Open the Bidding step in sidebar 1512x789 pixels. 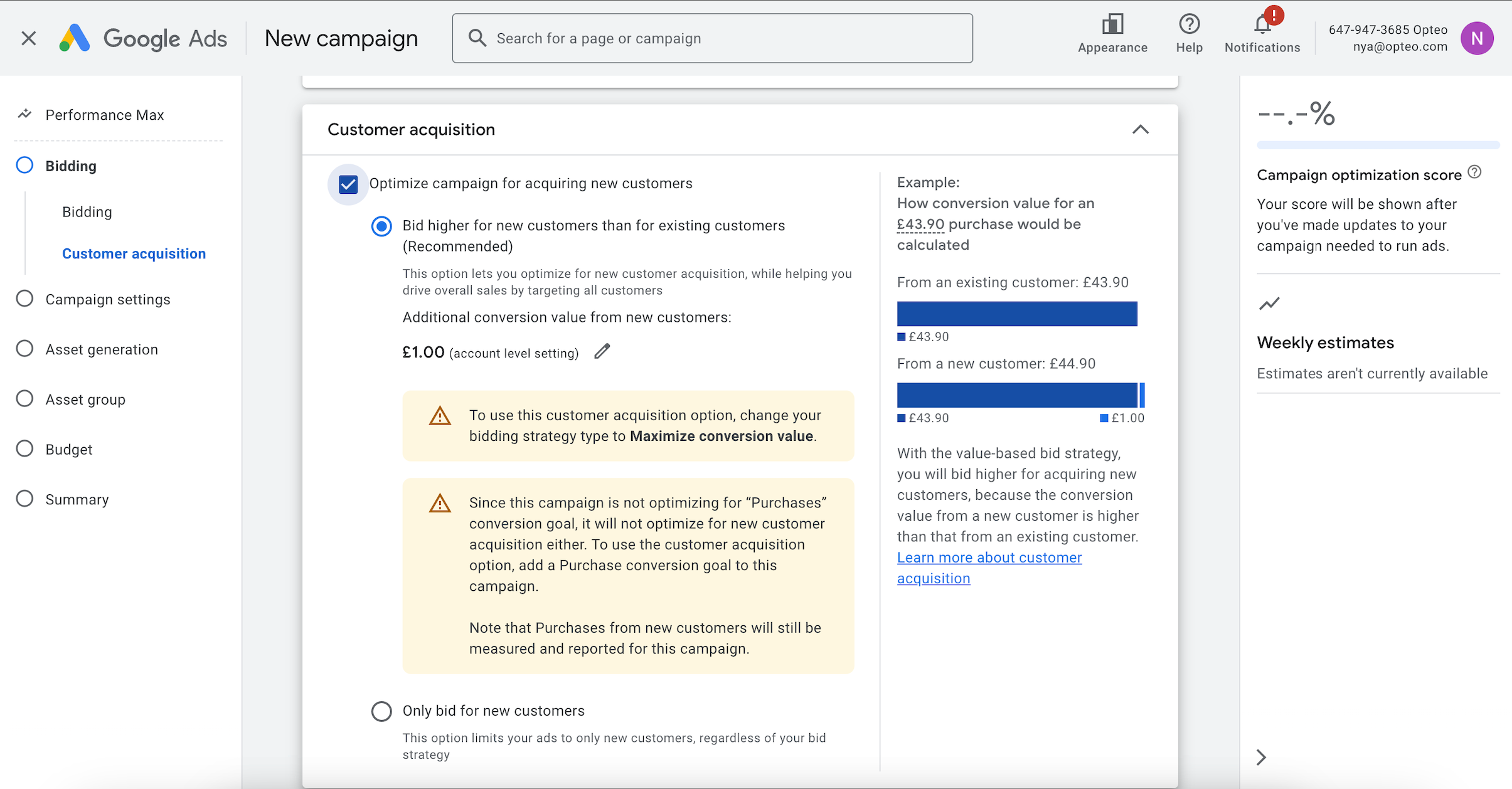(x=71, y=166)
